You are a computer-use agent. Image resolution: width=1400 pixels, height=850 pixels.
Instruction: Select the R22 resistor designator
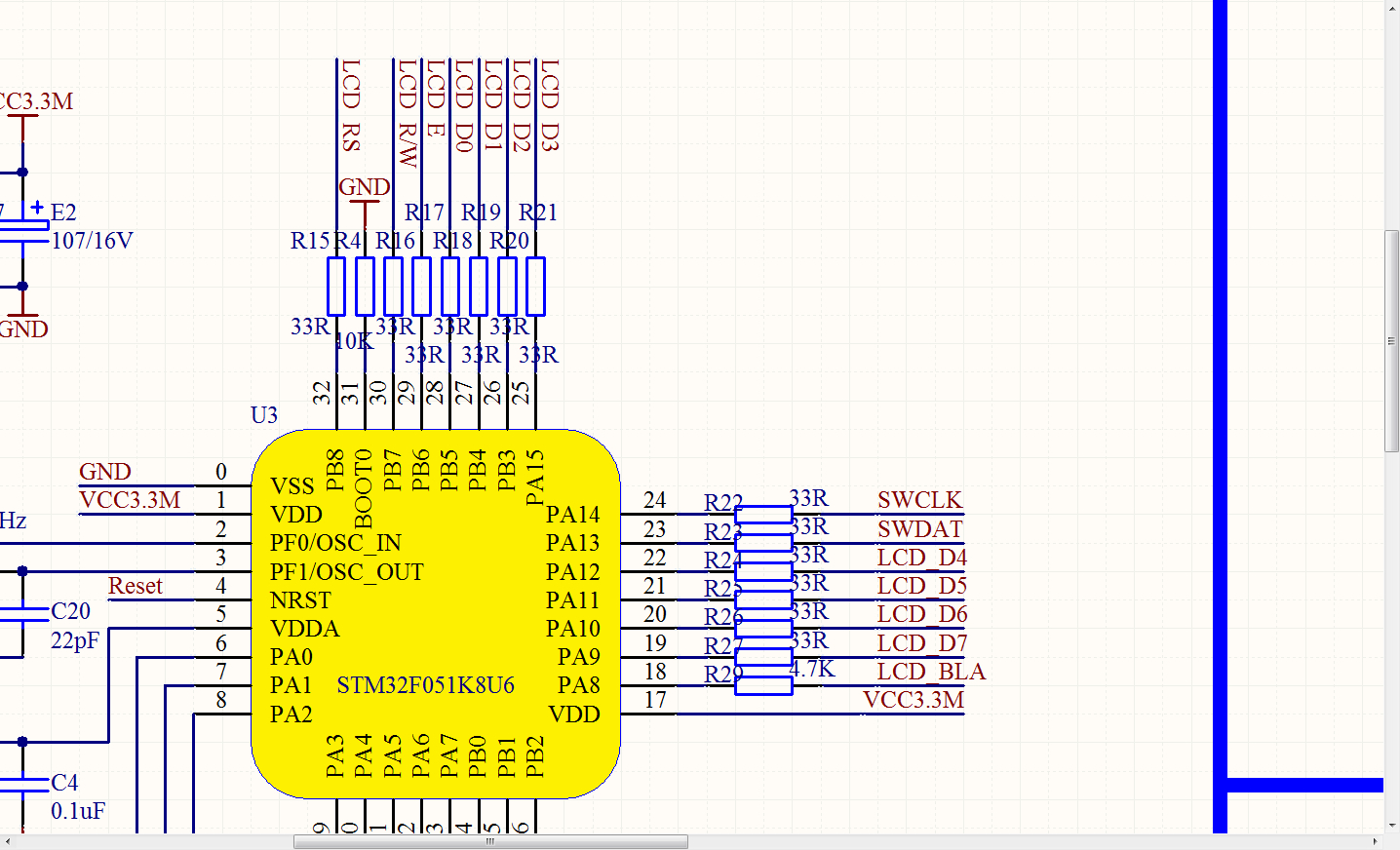[x=723, y=503]
